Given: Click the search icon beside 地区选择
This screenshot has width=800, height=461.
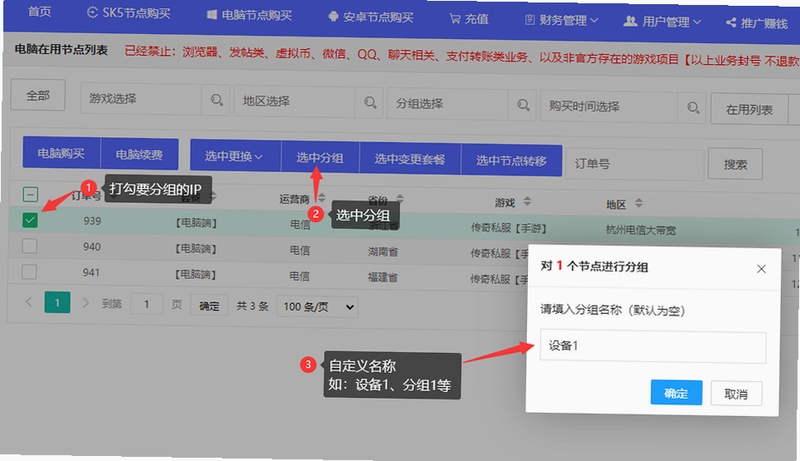Looking at the screenshot, I should point(370,103).
